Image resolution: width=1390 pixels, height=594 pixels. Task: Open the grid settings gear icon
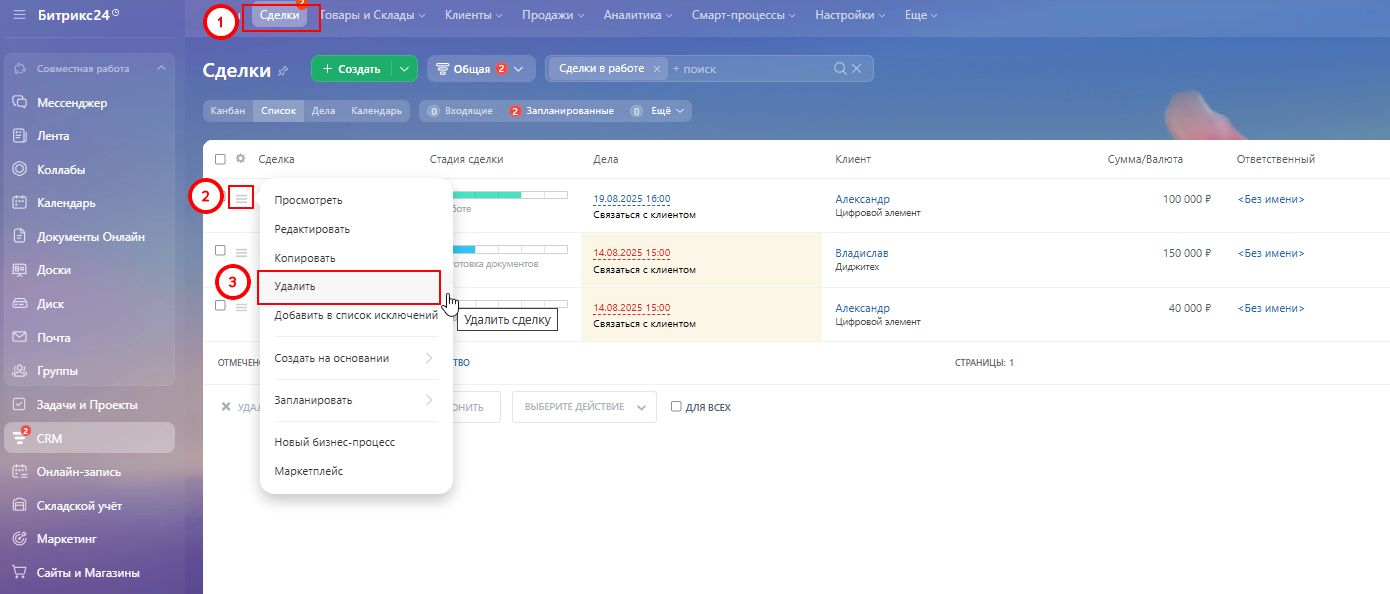(240, 159)
